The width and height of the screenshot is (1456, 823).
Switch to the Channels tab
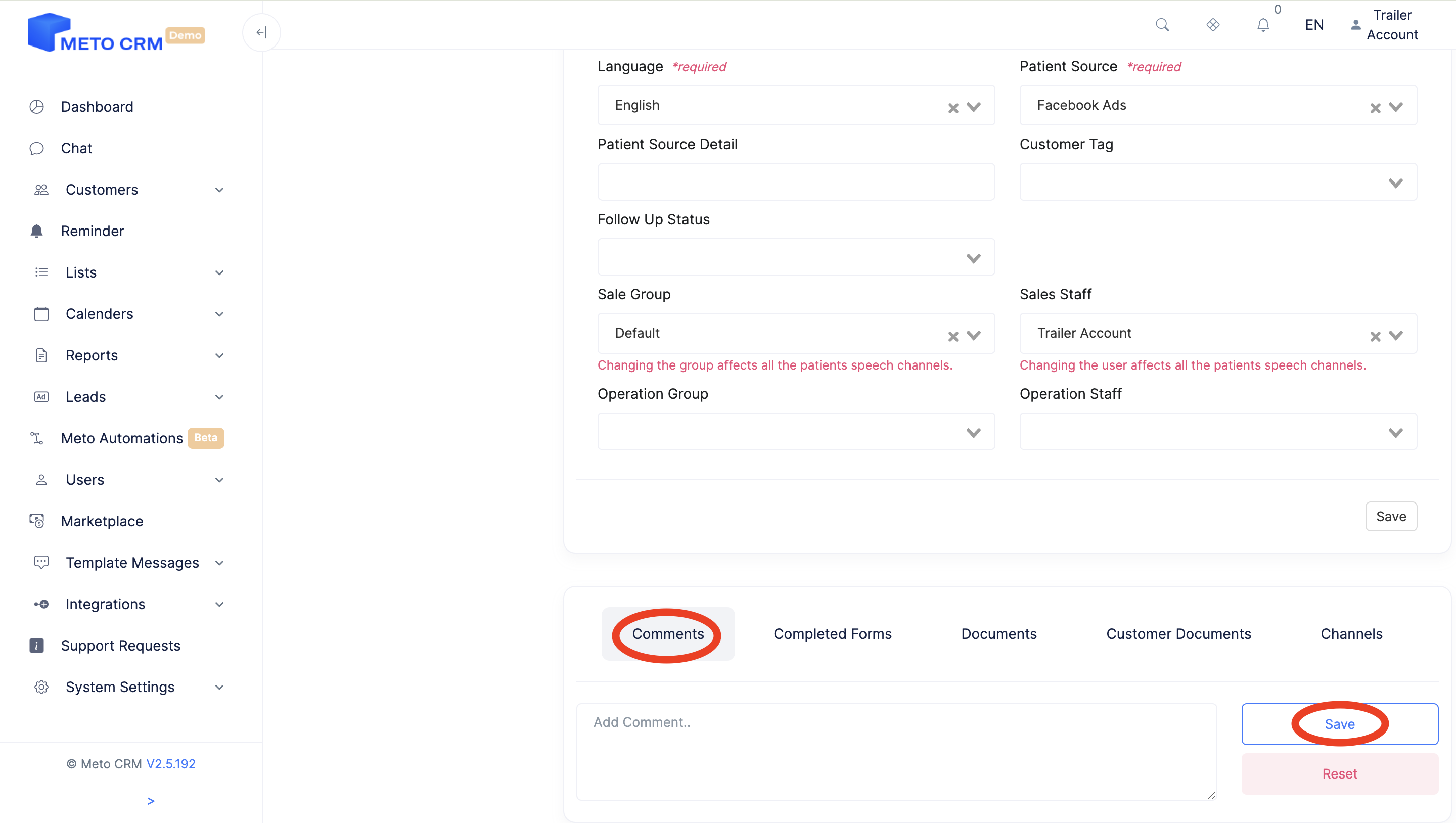(x=1351, y=634)
